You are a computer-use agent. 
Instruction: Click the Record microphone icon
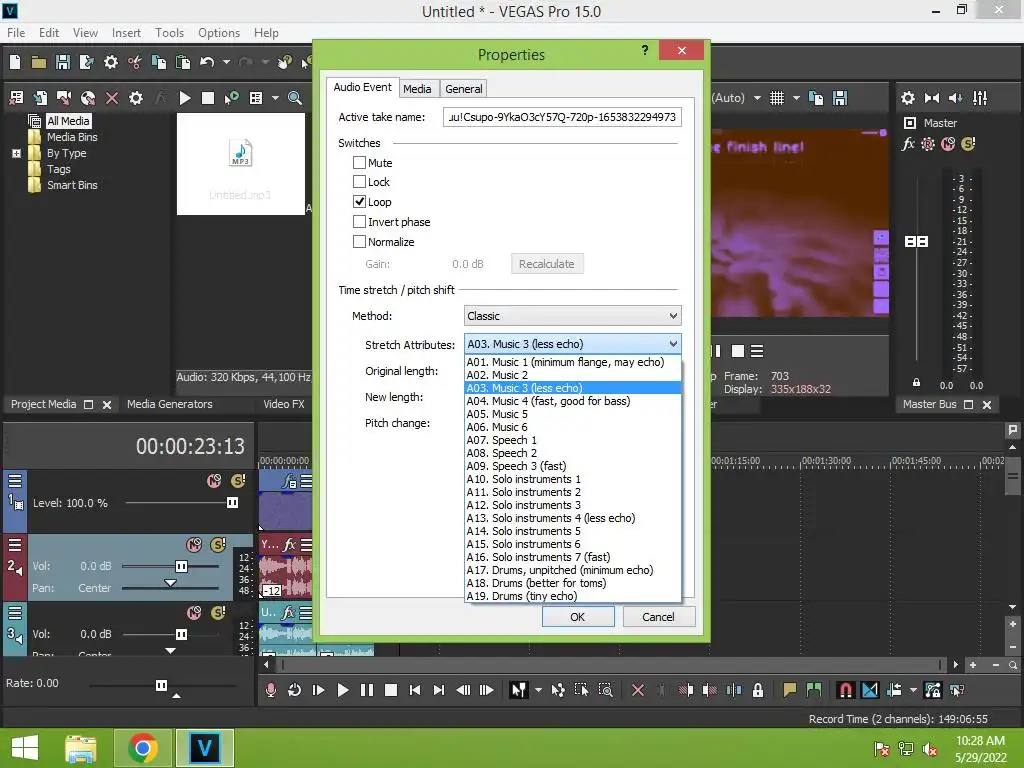click(x=270, y=690)
